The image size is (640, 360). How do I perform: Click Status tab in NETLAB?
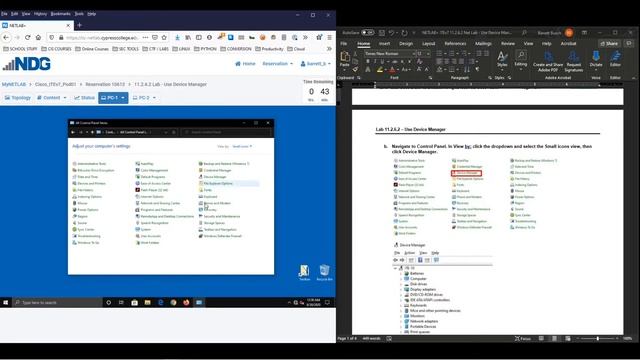84,98
